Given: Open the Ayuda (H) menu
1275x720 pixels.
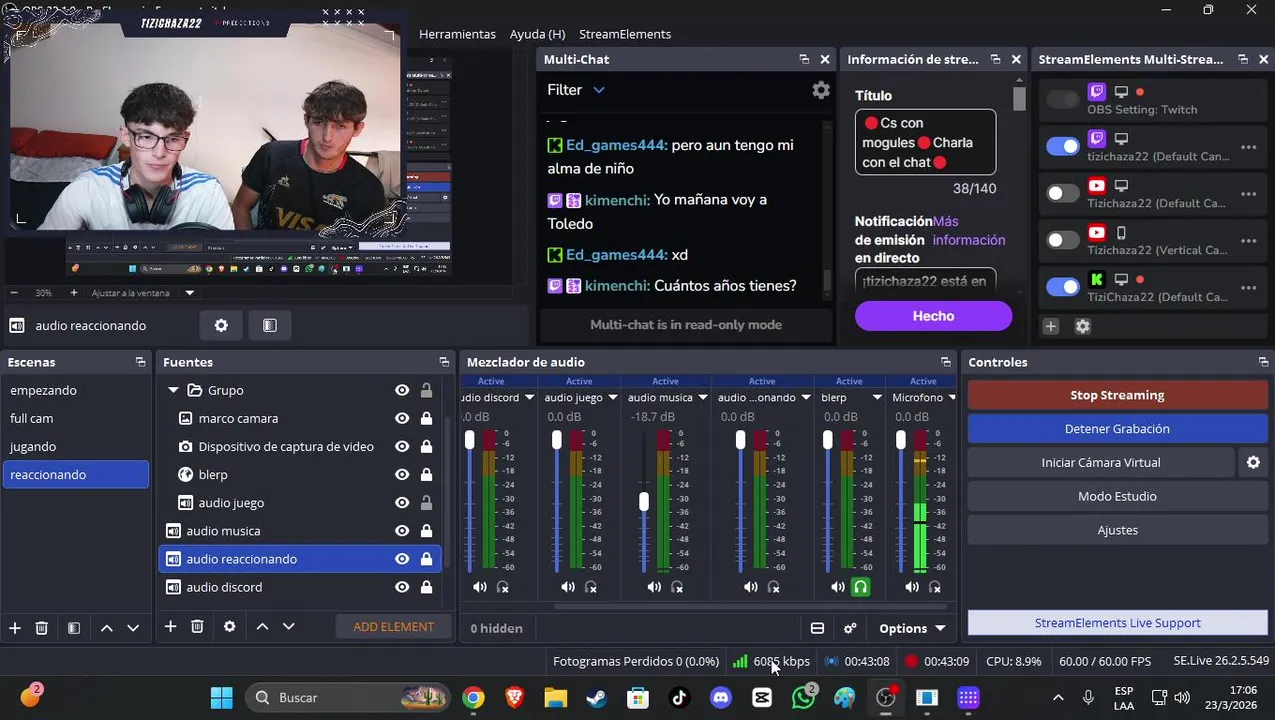Looking at the screenshot, I should coord(537,34).
